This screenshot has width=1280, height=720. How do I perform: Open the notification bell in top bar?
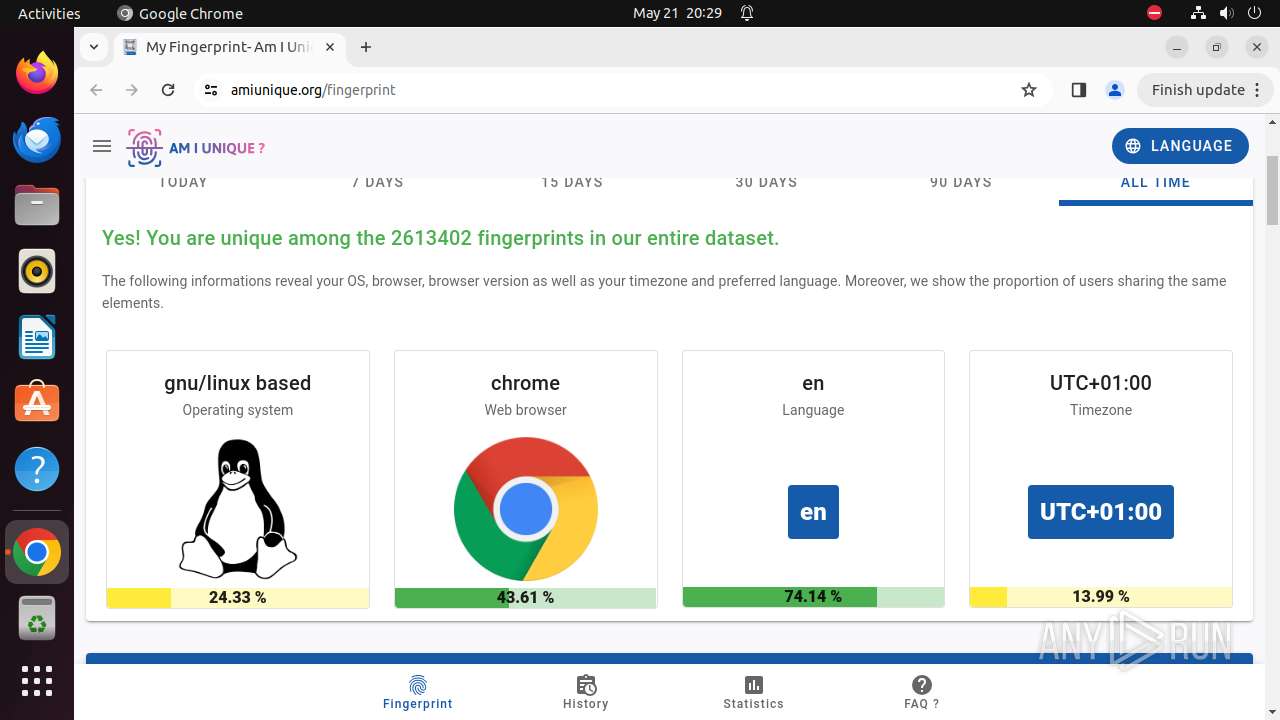[x=747, y=13]
